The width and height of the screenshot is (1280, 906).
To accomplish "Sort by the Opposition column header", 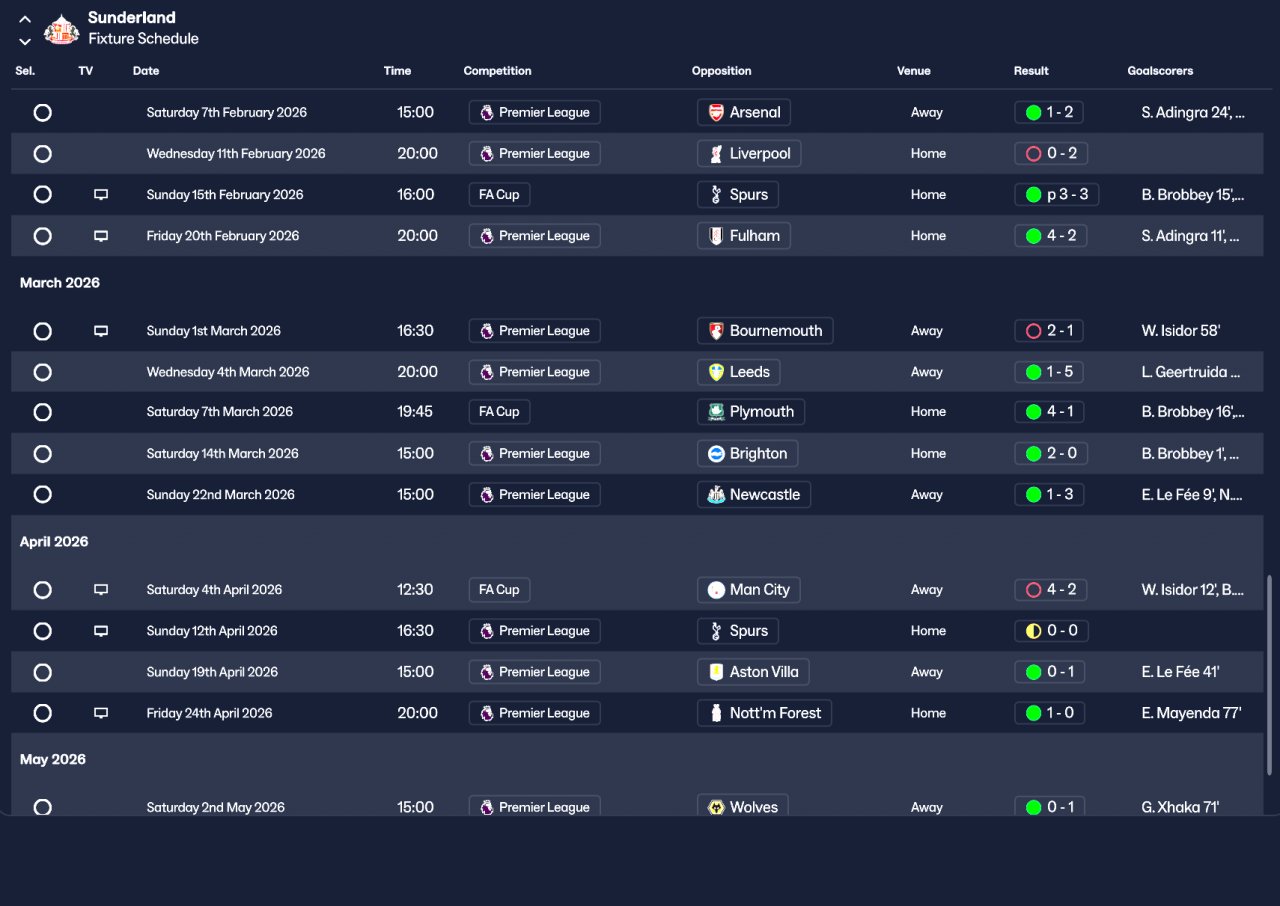I will pos(722,71).
